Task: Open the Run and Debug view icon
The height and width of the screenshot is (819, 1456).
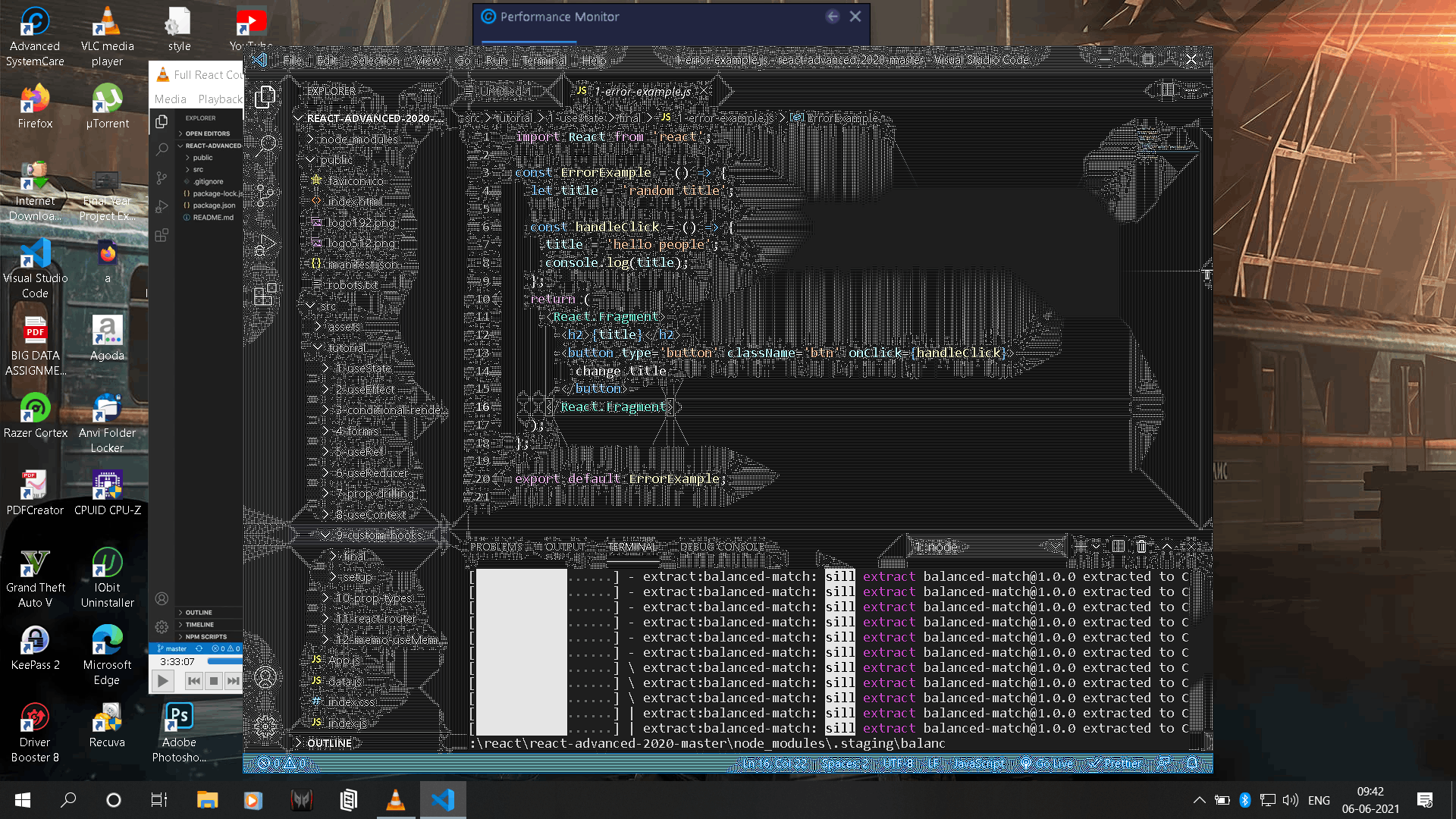Action: pyautogui.click(x=265, y=245)
